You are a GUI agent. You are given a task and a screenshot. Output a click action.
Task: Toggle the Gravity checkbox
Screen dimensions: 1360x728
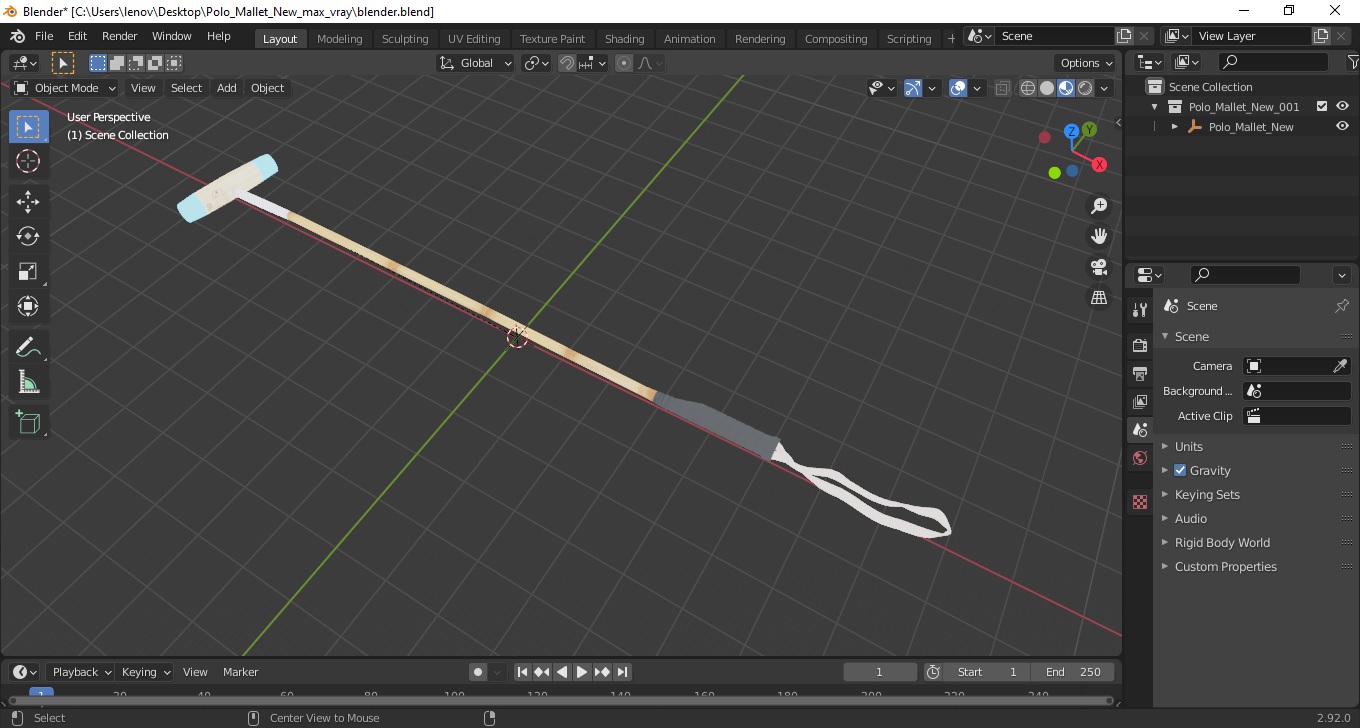pos(1180,470)
